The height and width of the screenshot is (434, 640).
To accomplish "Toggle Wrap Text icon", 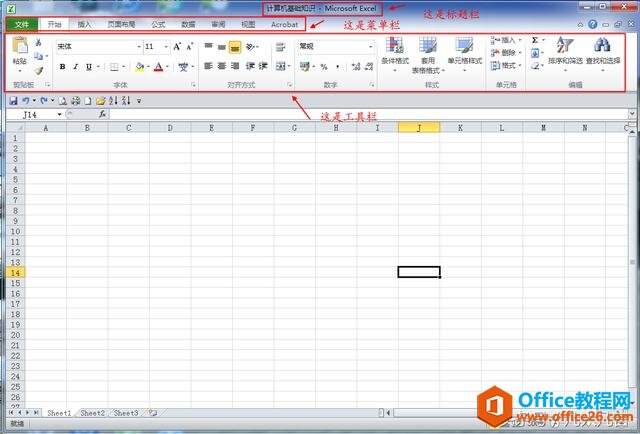I will point(280,47).
